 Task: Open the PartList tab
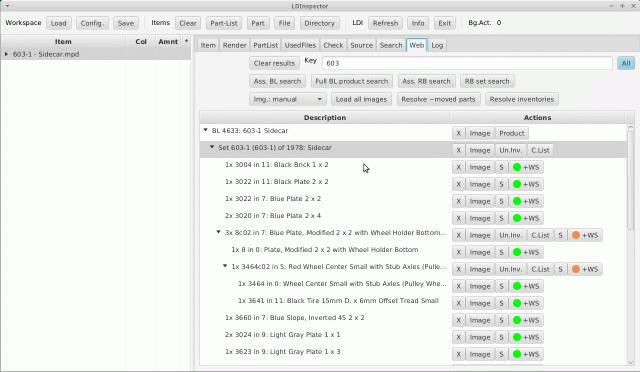[x=266, y=45]
